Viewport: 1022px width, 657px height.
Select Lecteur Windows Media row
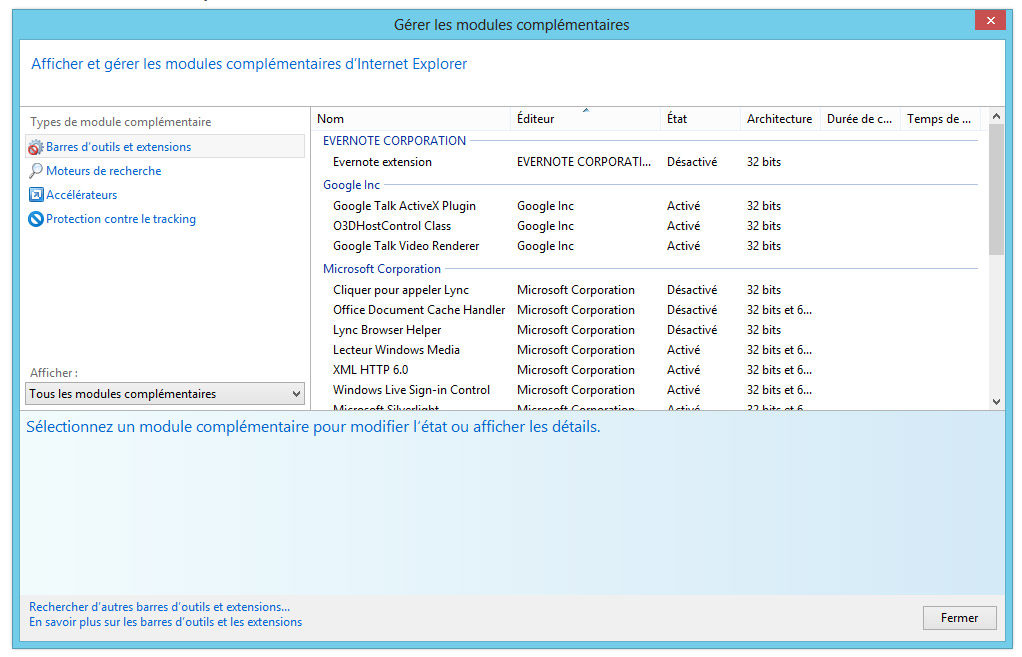(650, 350)
